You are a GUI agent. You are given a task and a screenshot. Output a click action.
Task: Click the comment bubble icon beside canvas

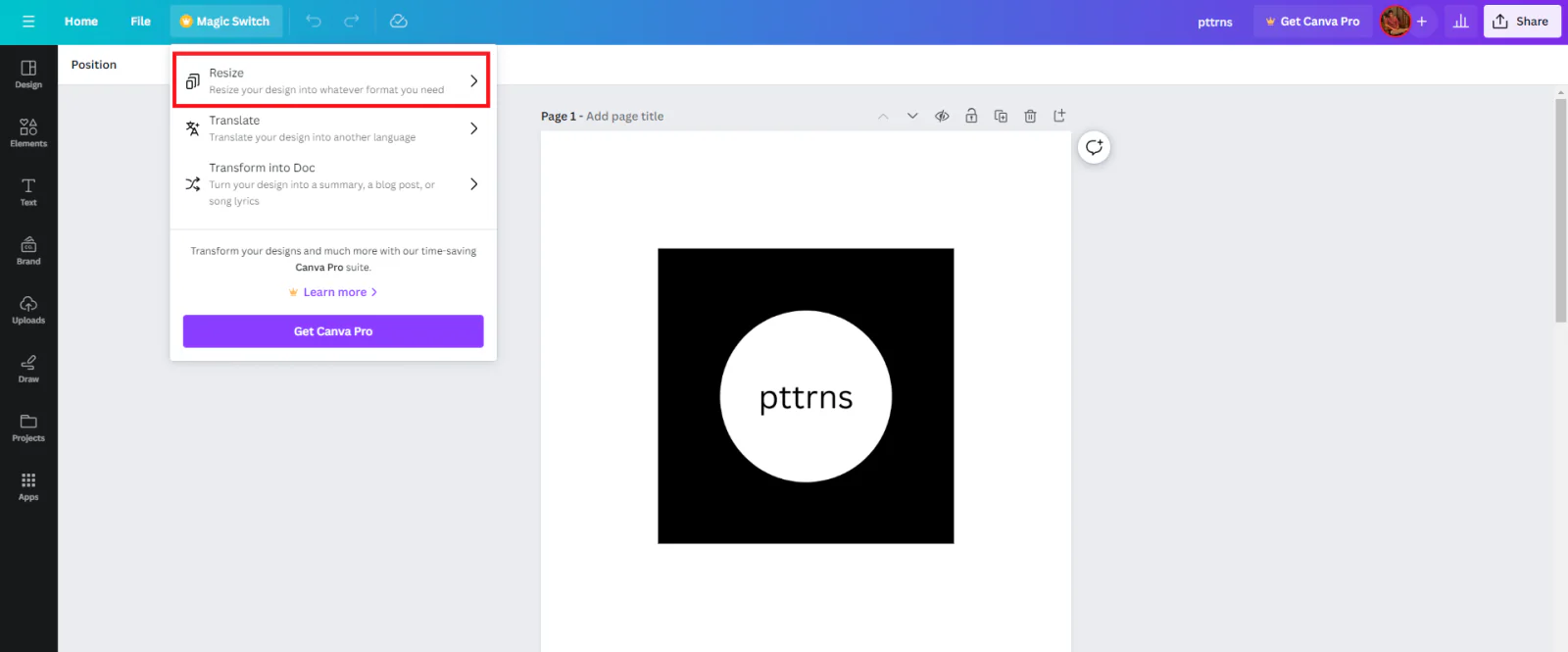click(x=1095, y=148)
